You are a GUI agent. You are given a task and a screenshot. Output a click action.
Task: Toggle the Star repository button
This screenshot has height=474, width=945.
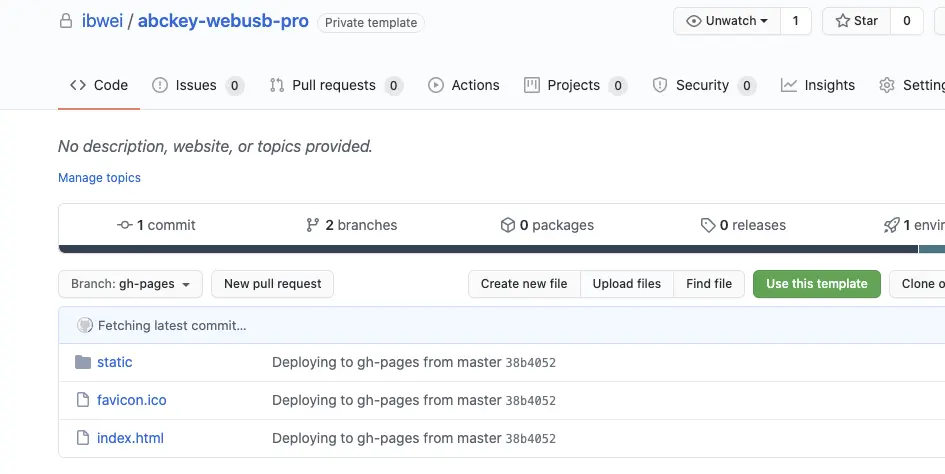856,21
